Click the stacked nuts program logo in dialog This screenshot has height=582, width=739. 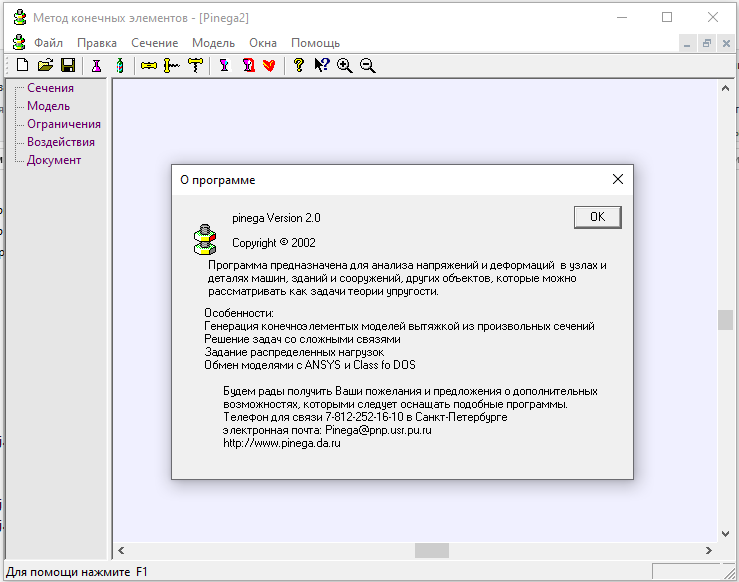[x=205, y=239]
